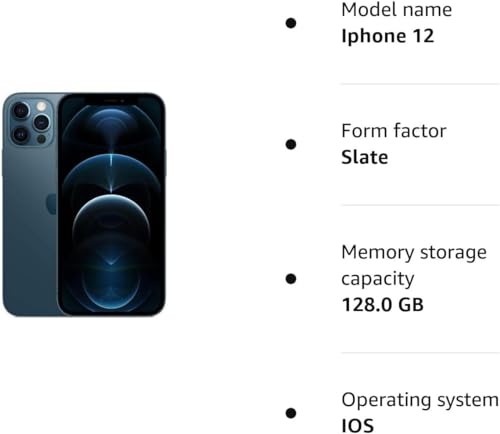Click the notch on the phone's front display

pyautogui.click(x=111, y=100)
